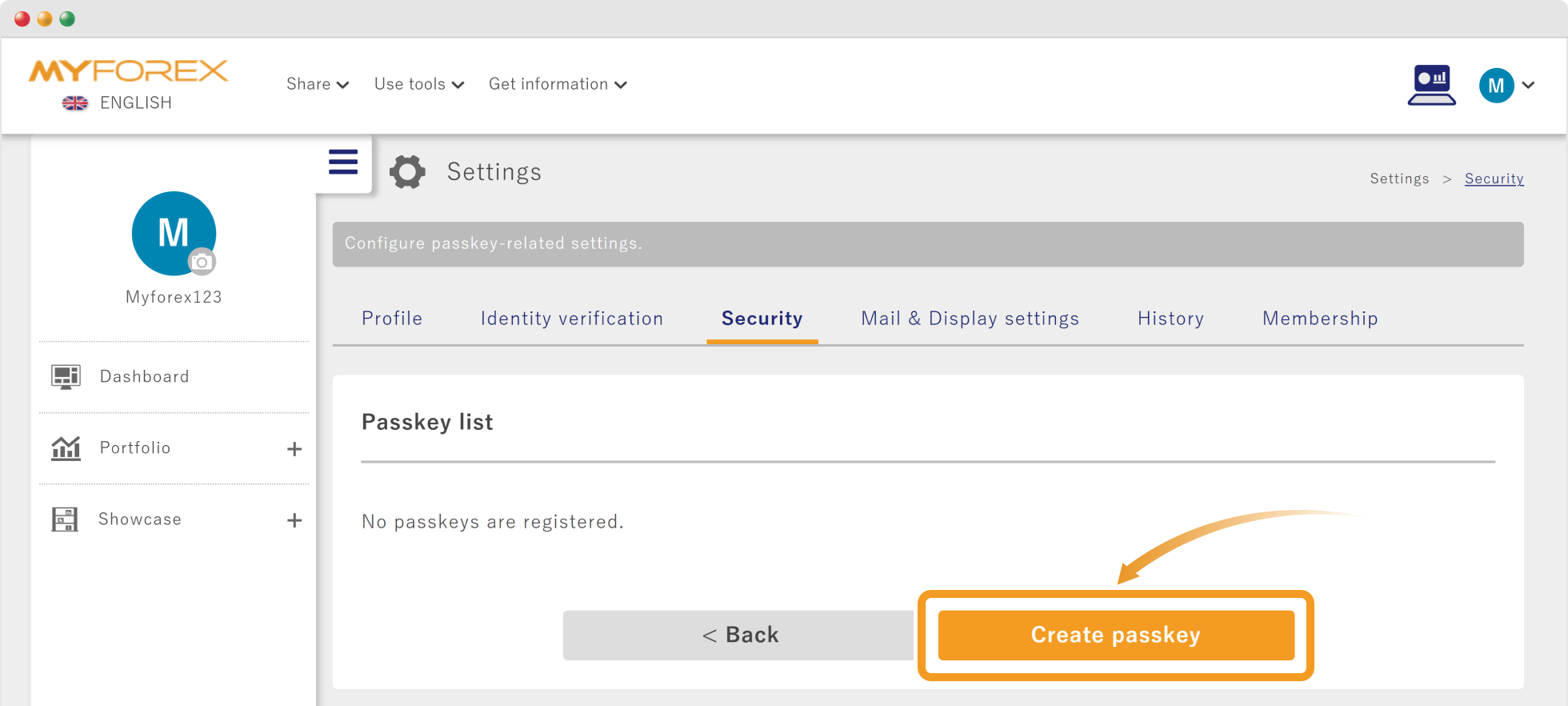Click the Back button
The height and width of the screenshot is (706, 1568).
pos(738,636)
